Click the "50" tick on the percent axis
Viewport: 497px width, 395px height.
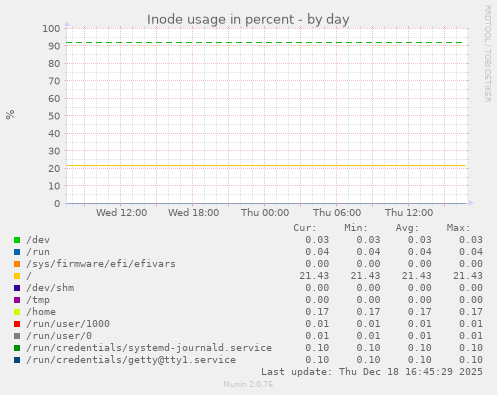(x=54, y=116)
